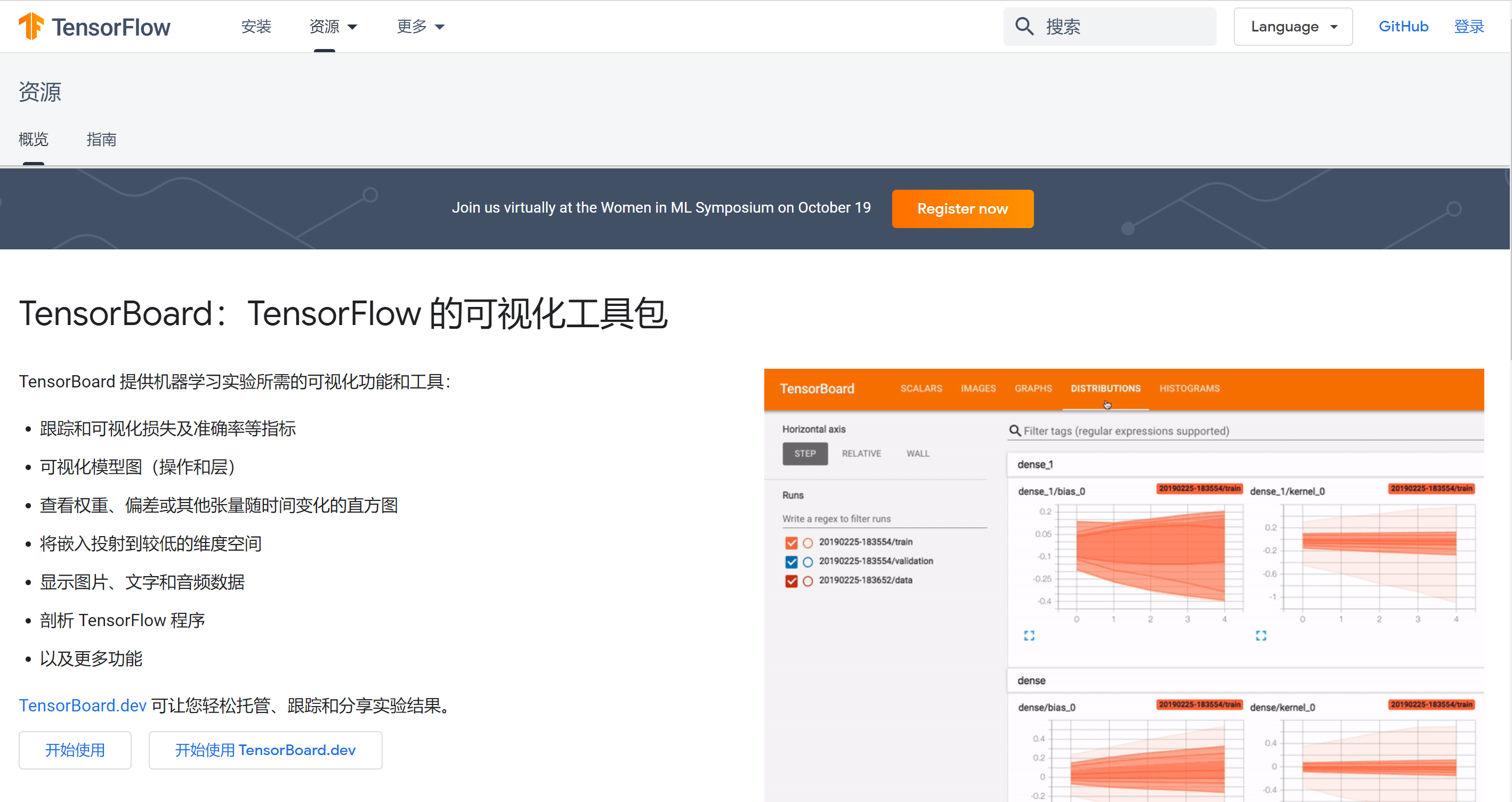Click the 'Horizontal axis' label

tap(813, 429)
